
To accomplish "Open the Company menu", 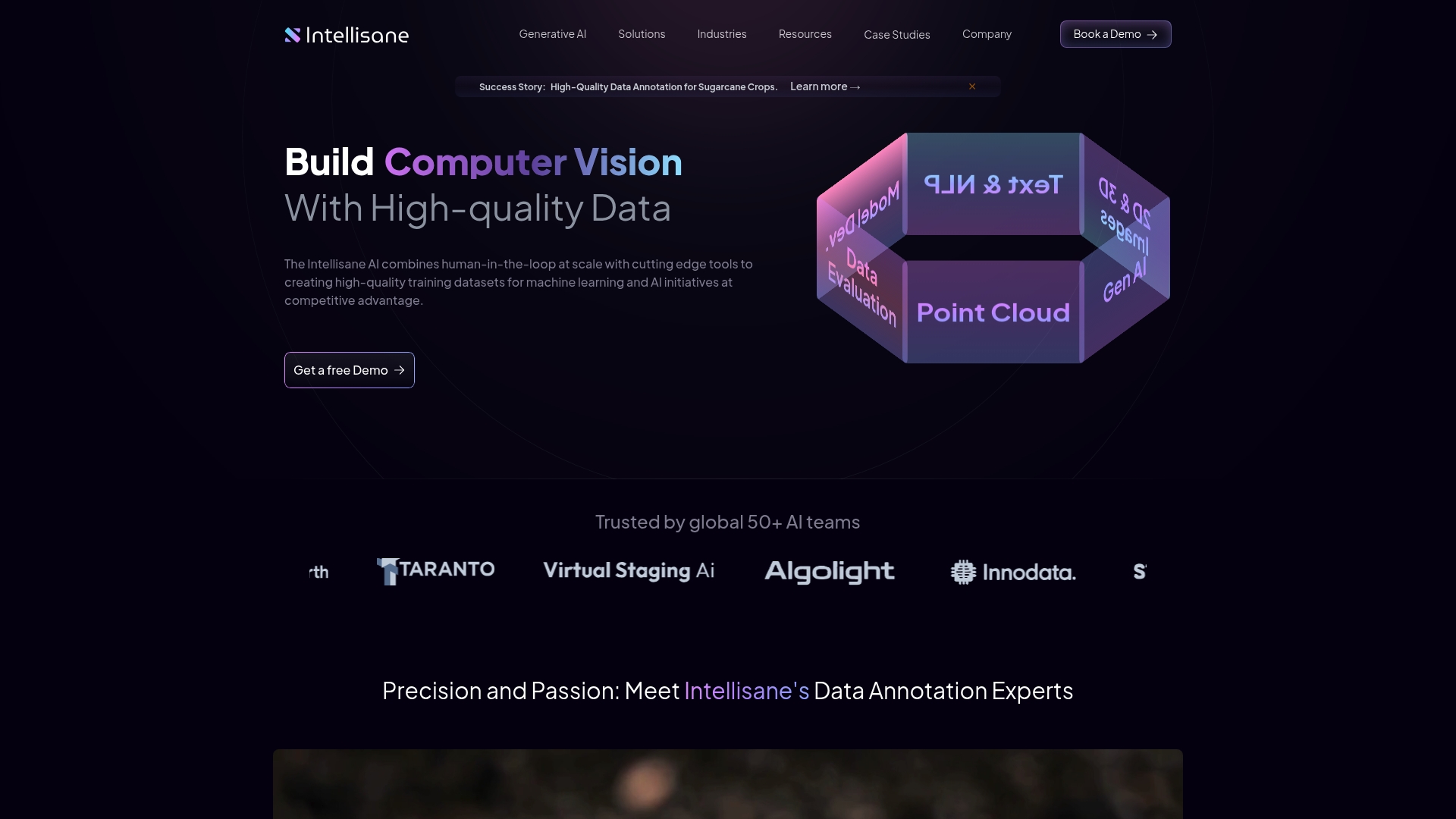I will 987,34.
